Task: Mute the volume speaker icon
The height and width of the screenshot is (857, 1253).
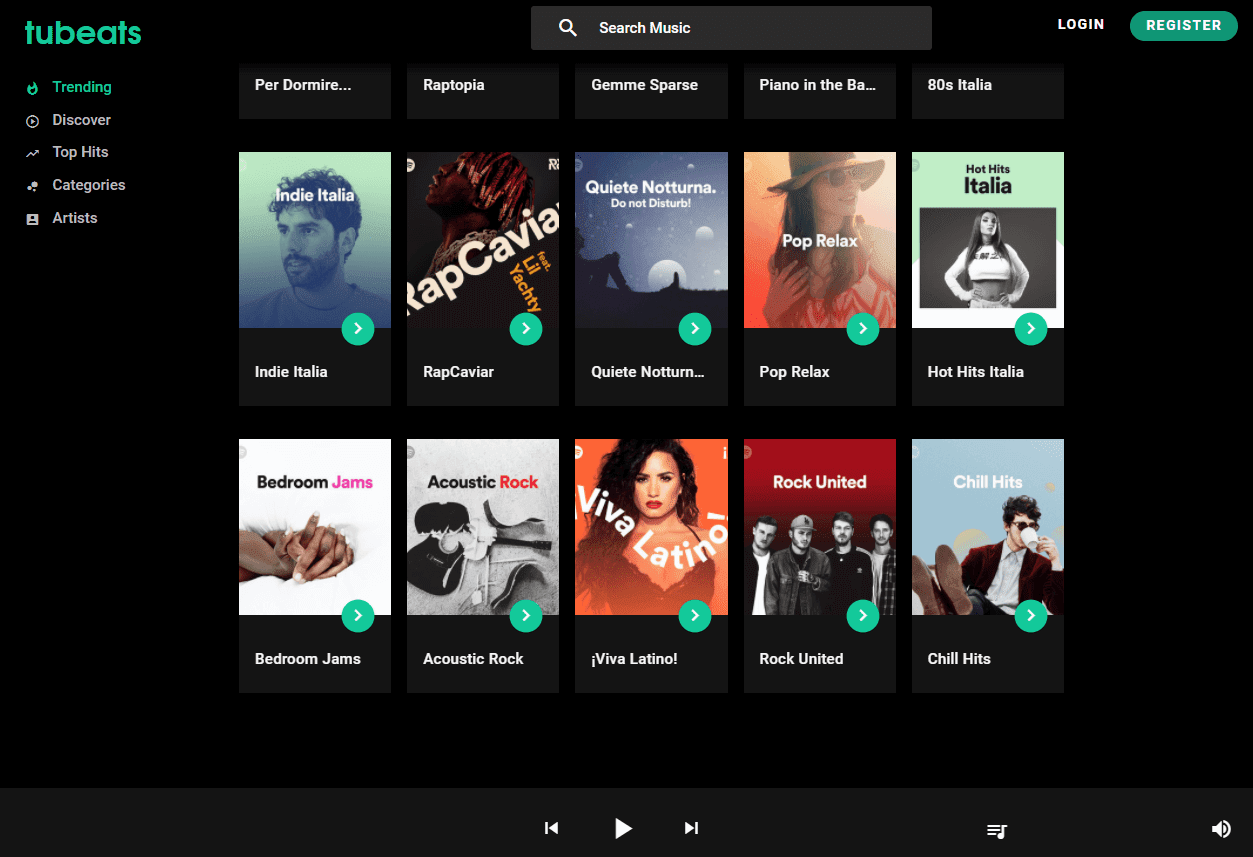Action: pyautogui.click(x=1221, y=829)
